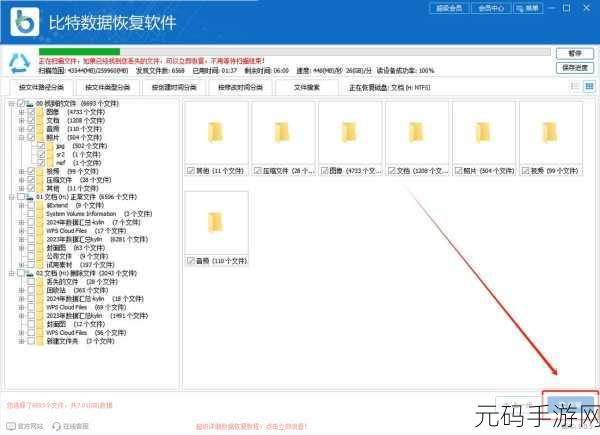Click the monitor icon beside 官方网站
The width and height of the screenshot is (600, 435).
tap(11, 426)
